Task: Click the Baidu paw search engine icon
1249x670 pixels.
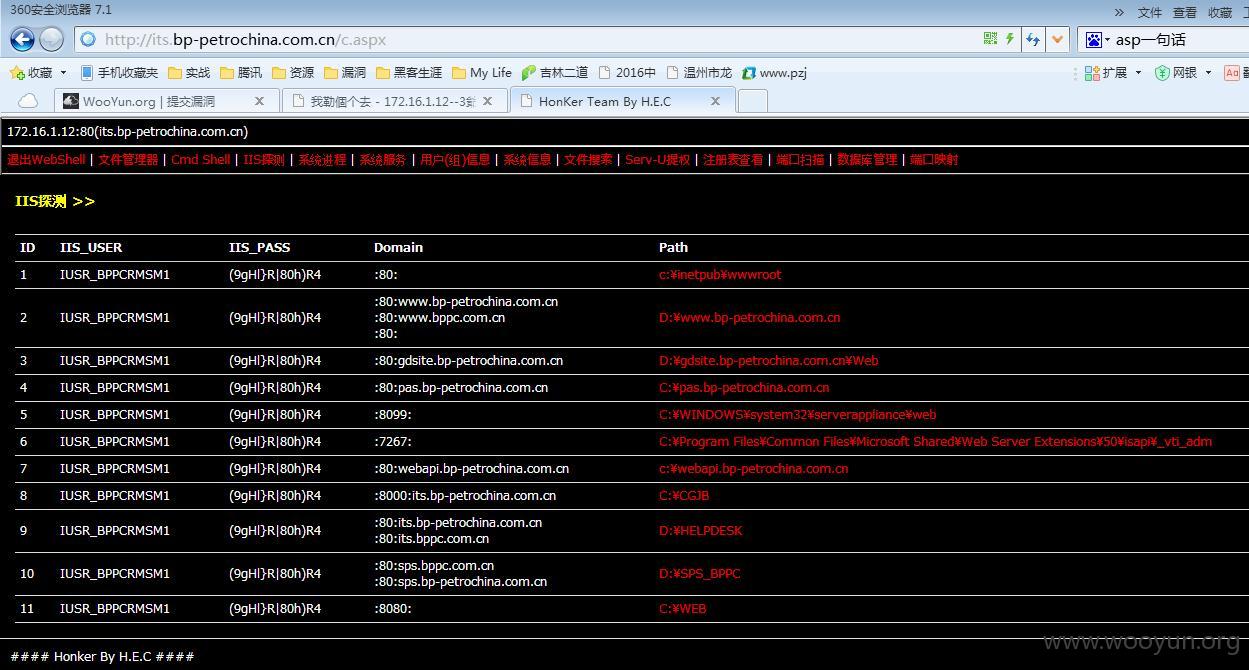Action: pyautogui.click(x=1094, y=39)
